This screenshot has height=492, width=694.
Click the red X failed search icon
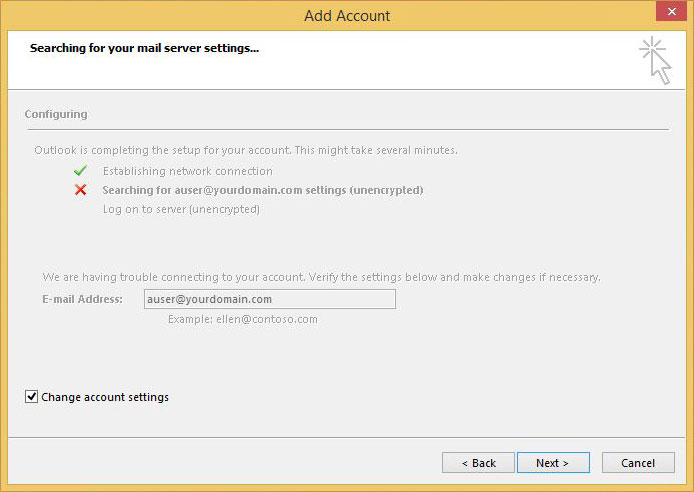pyautogui.click(x=81, y=190)
